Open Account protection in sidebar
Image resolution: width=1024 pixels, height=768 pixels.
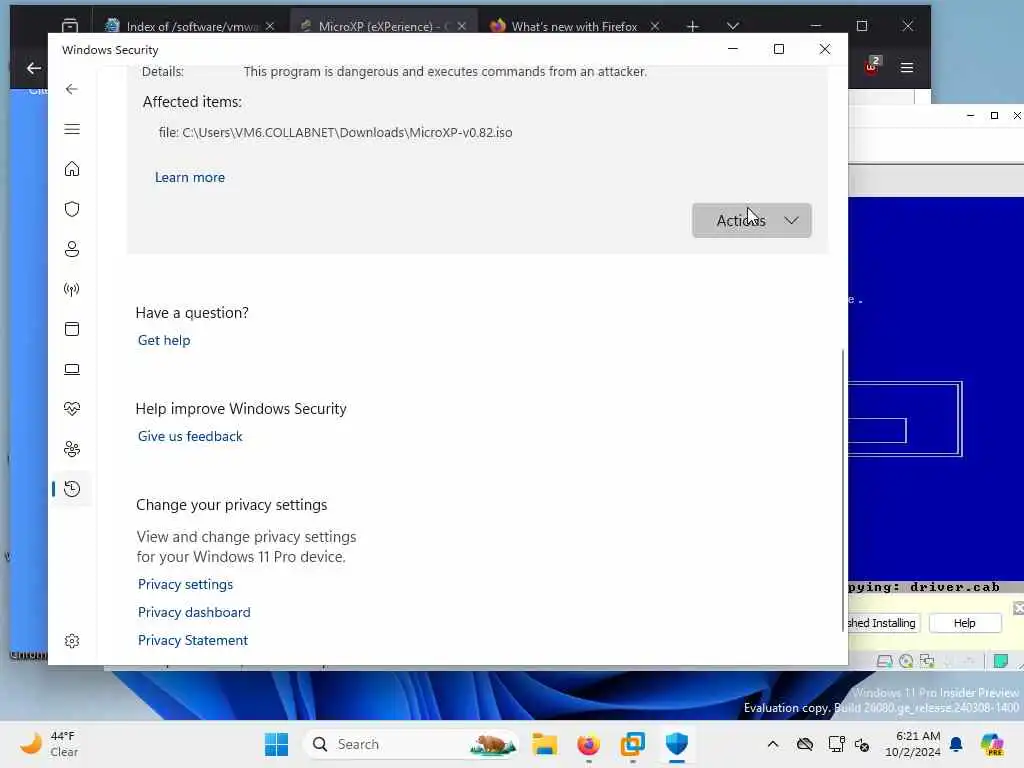tap(72, 249)
